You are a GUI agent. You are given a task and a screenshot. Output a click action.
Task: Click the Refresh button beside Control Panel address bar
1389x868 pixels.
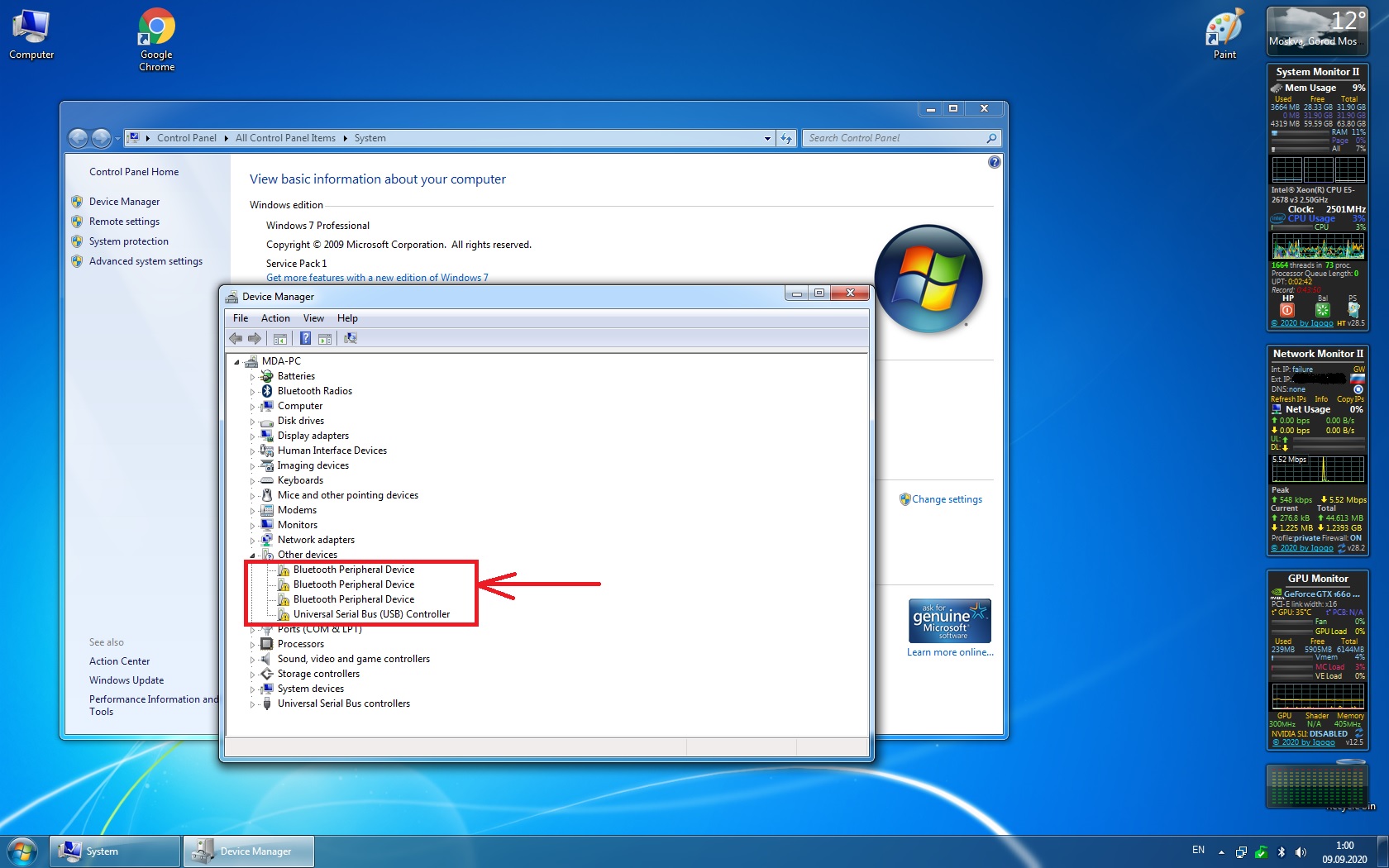[x=786, y=138]
